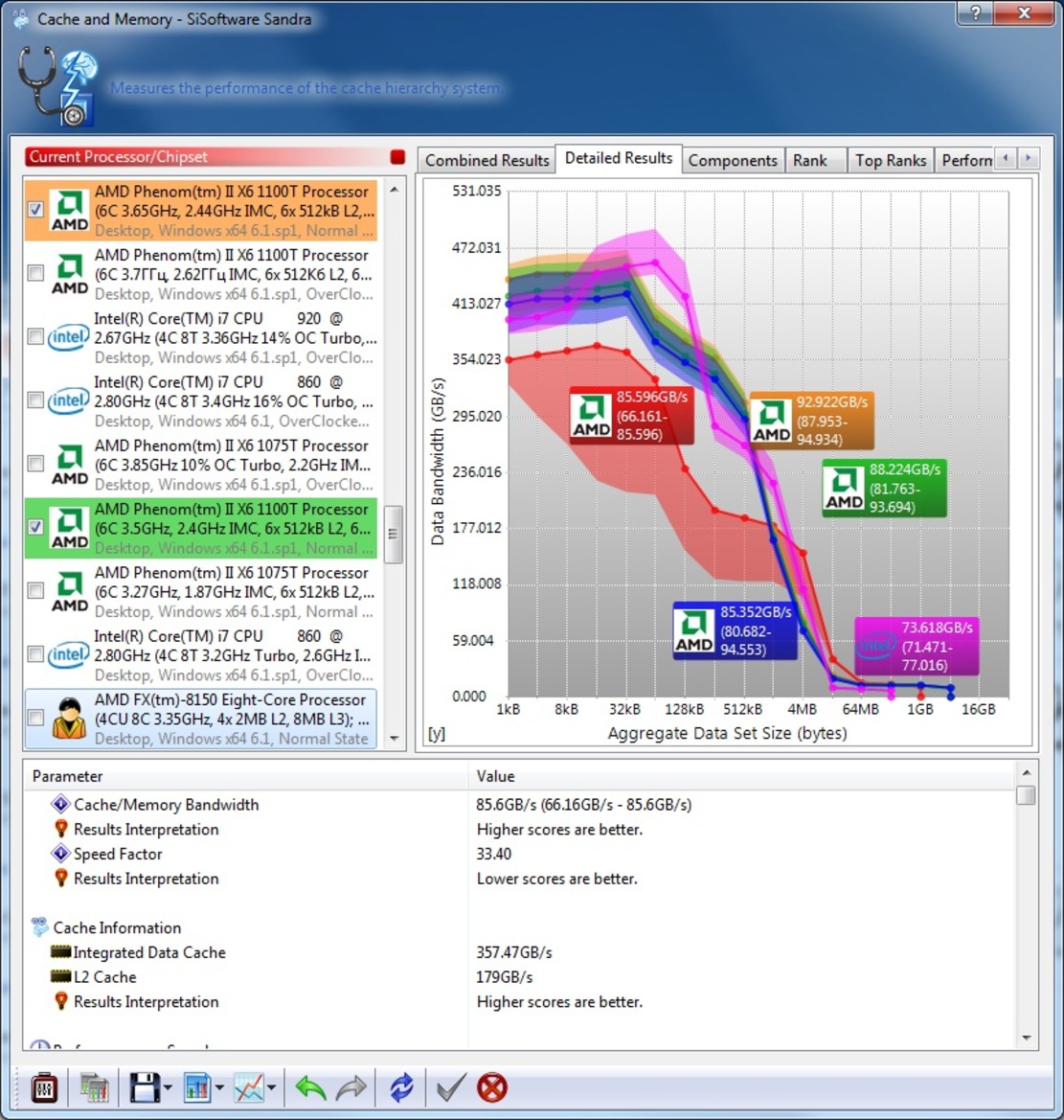Click the AMD logo of the 6C 3.7ГГц processor
Viewport: 1064px width, 1120px height.
69,274
